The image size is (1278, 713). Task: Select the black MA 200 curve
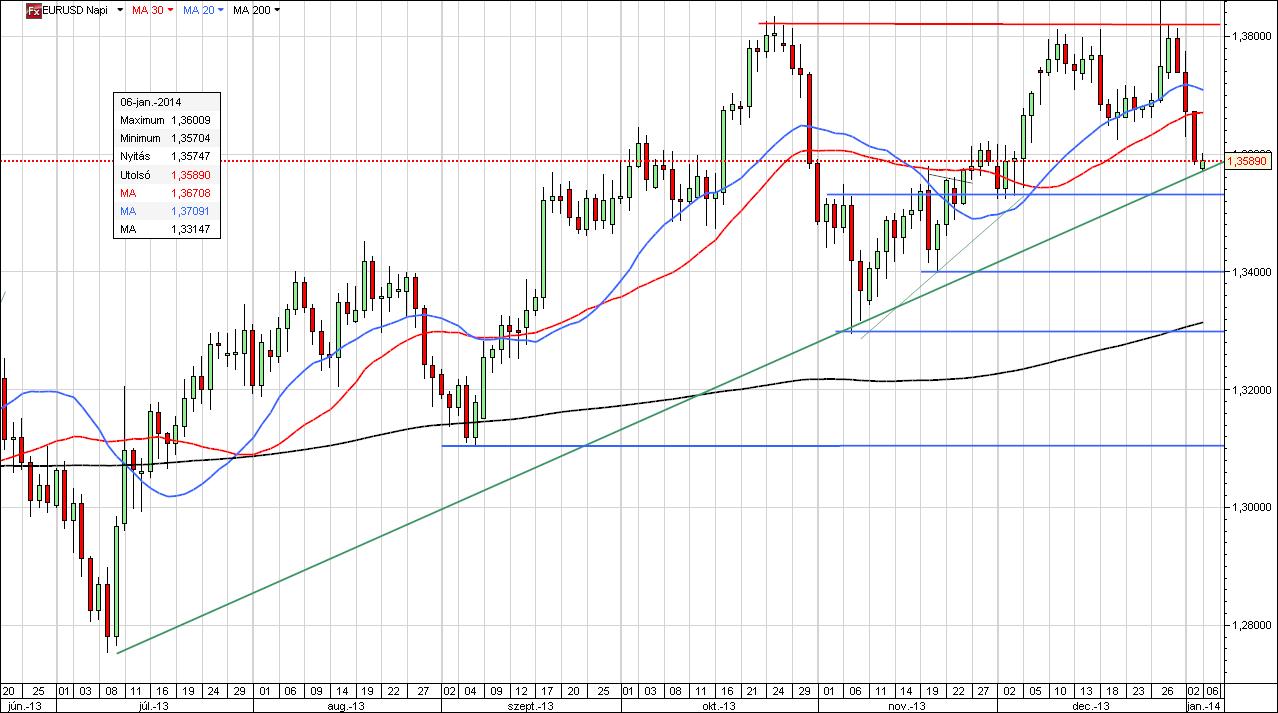pos(600,407)
